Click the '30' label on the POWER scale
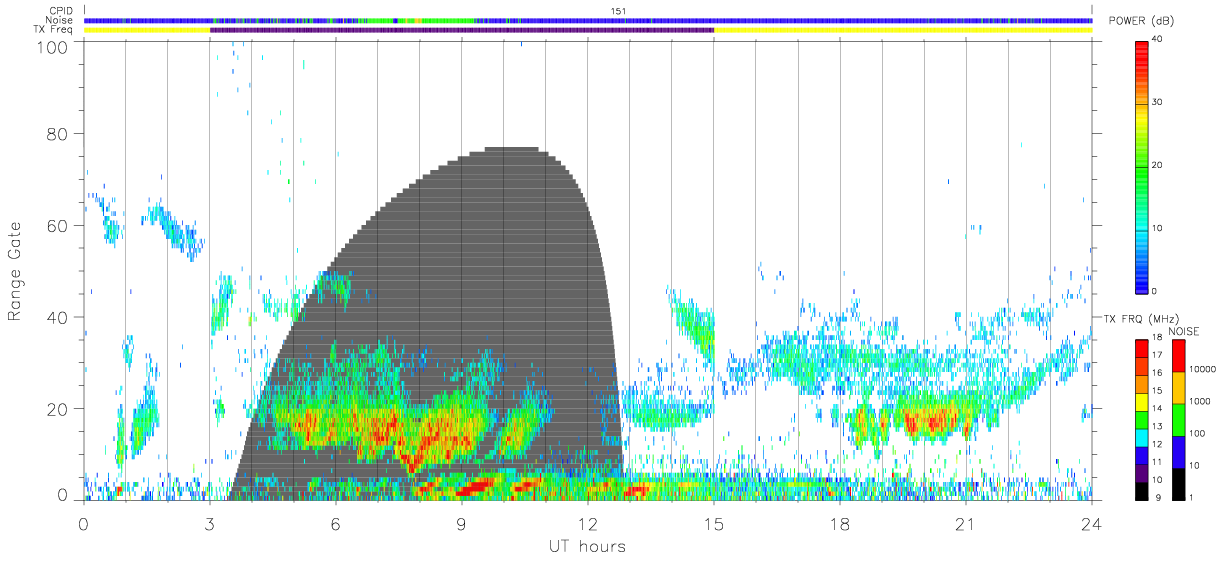 1158,102
